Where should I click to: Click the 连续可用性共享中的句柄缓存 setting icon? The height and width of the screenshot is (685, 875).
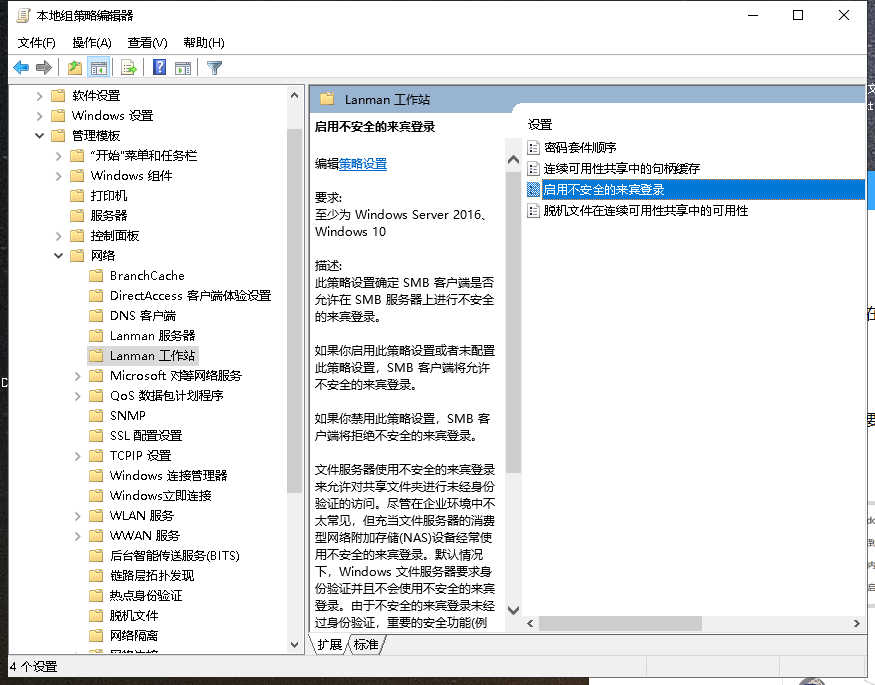pyautogui.click(x=533, y=168)
